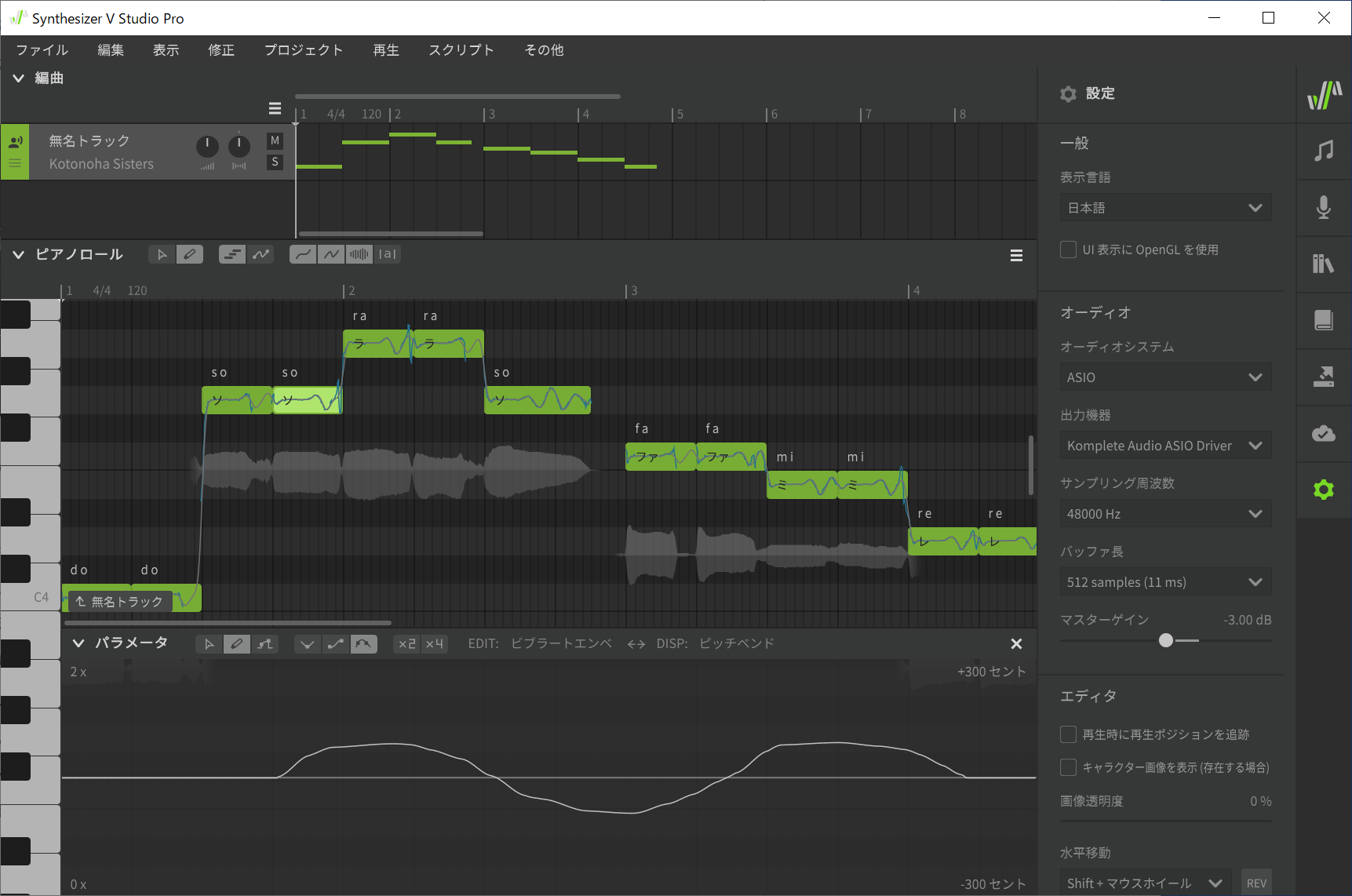This screenshot has width=1352, height=896.
Task: Open the ファイル menu
Action: coord(42,50)
